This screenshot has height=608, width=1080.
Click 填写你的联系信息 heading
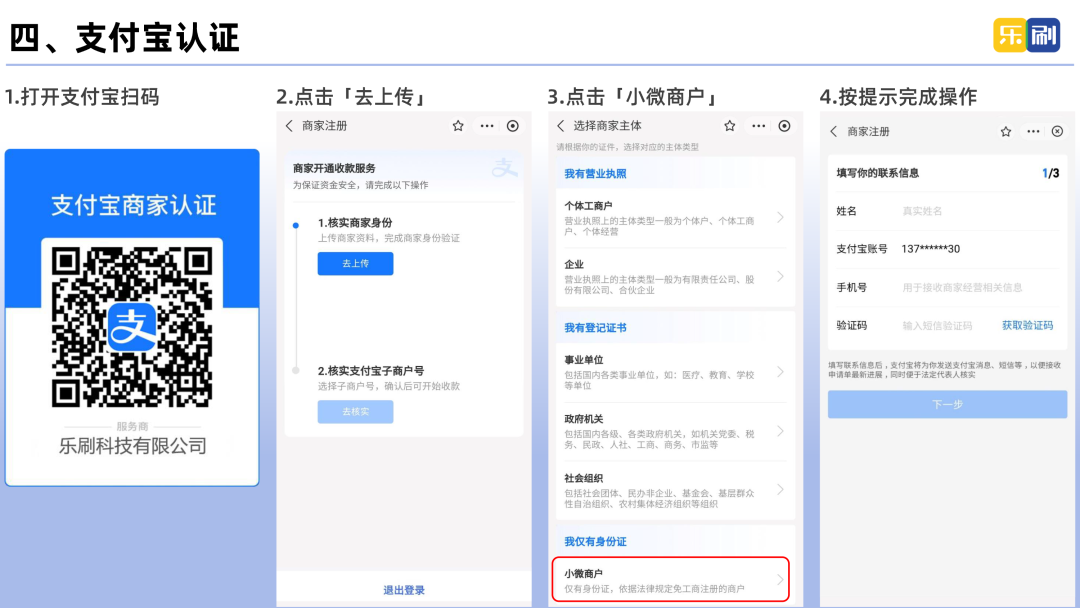(878, 173)
